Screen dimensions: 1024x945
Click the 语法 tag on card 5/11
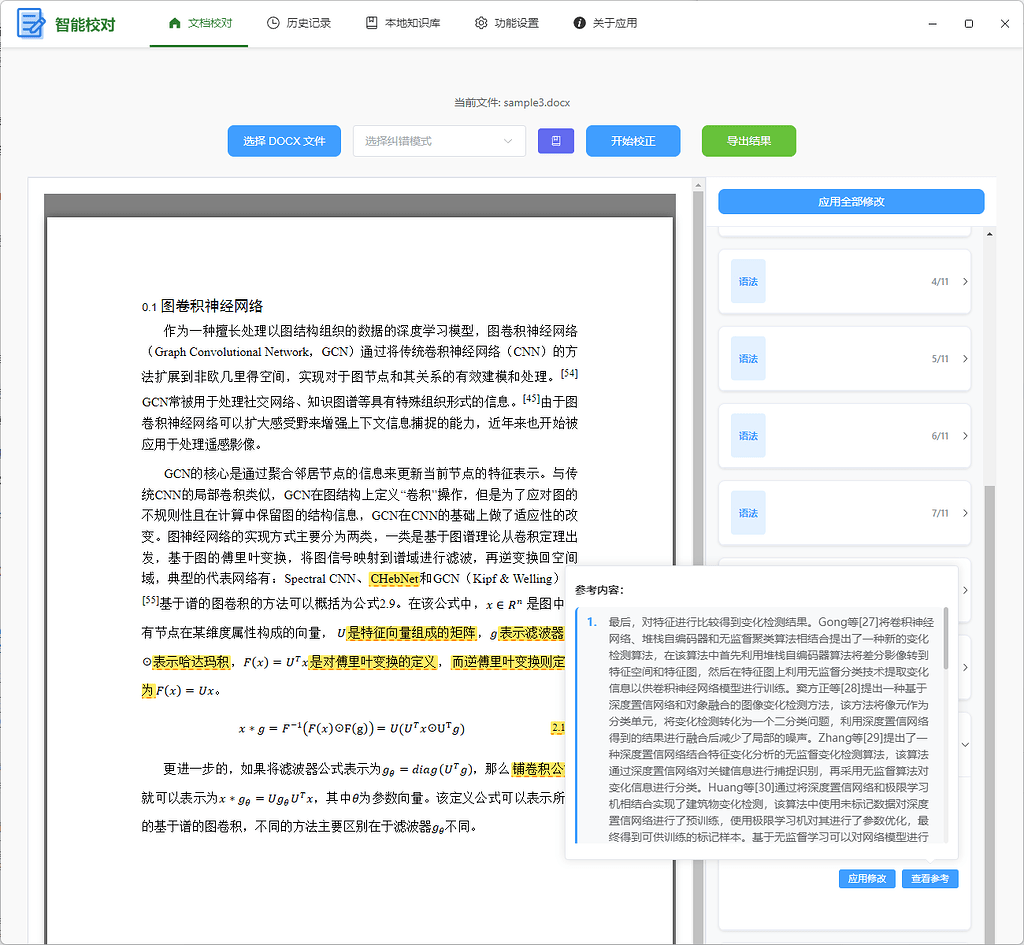pos(748,359)
